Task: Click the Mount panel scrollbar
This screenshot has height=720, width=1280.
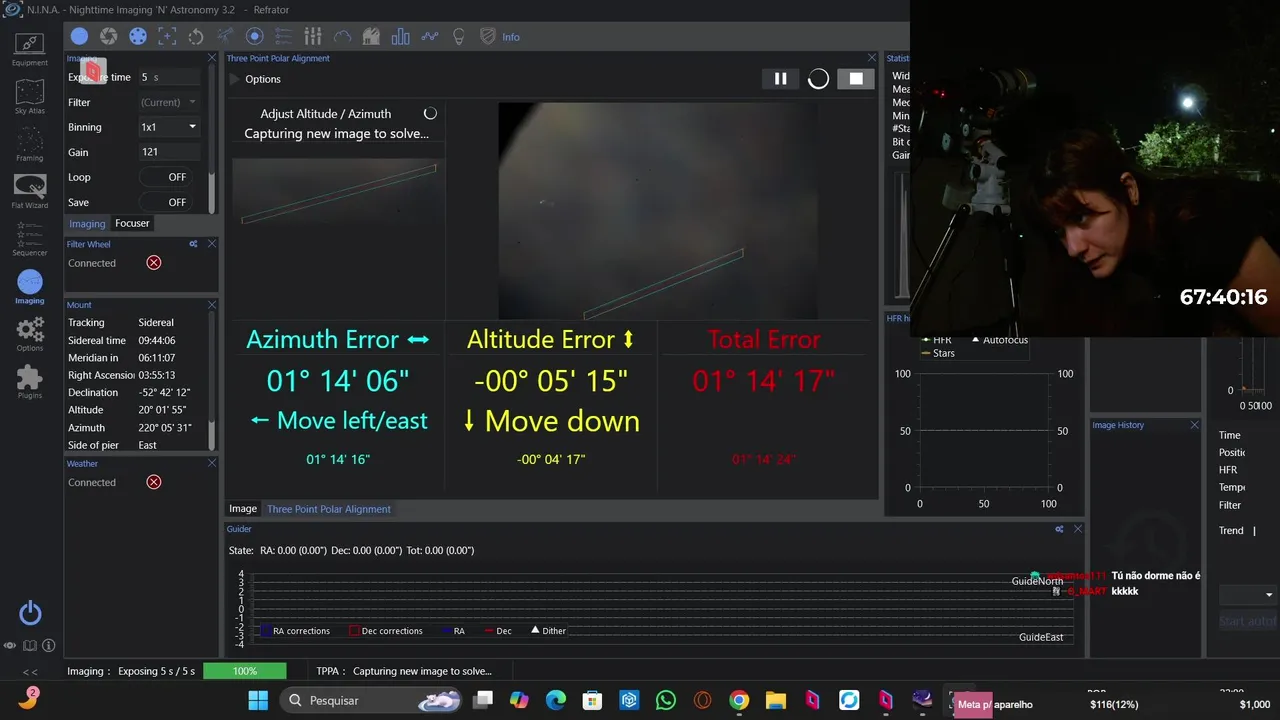Action: point(211,382)
